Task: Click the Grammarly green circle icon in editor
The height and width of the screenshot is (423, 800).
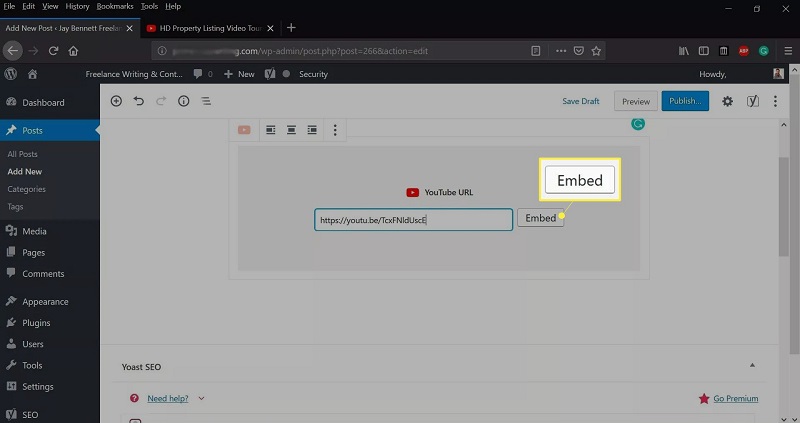Action: tap(638, 123)
